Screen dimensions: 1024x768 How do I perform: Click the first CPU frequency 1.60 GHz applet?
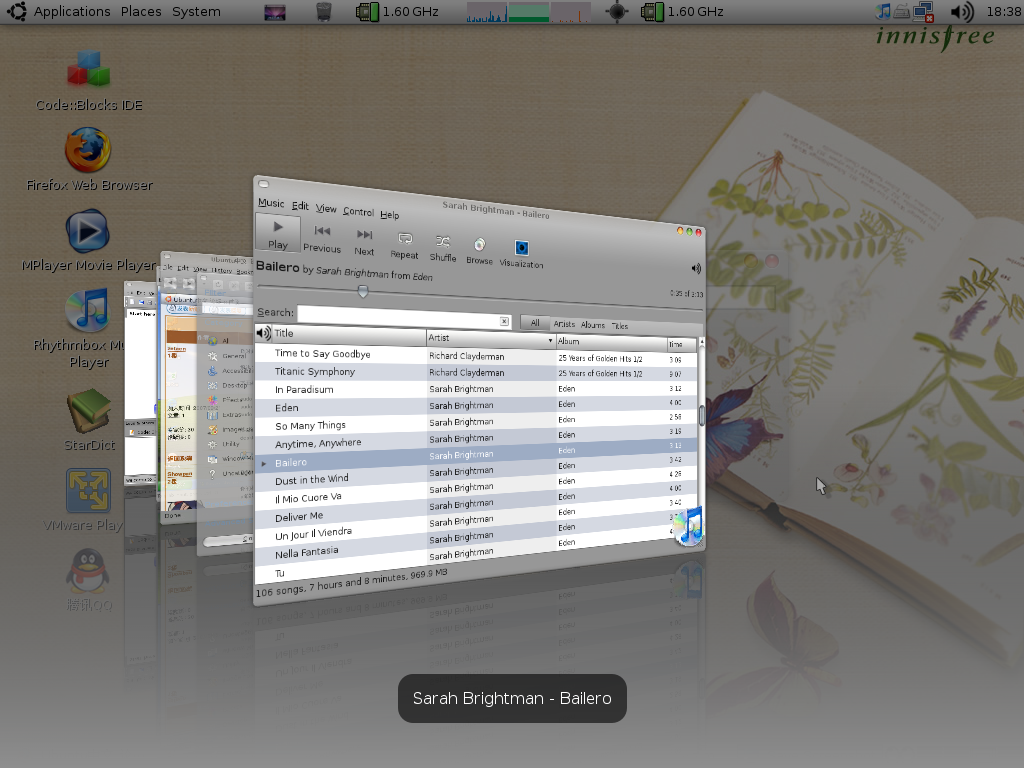click(x=397, y=11)
